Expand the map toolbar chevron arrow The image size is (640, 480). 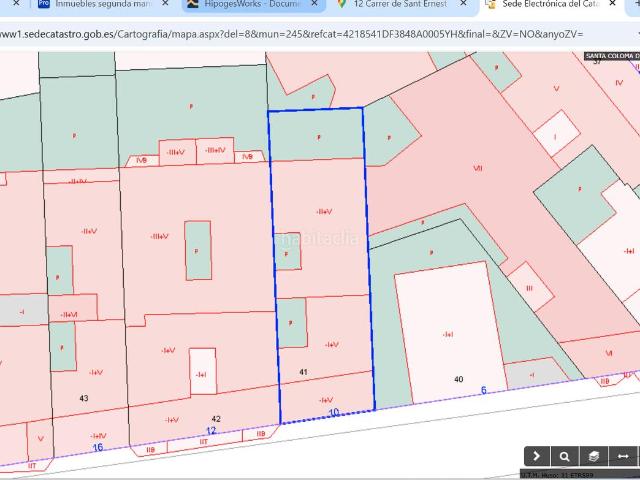(x=536, y=456)
